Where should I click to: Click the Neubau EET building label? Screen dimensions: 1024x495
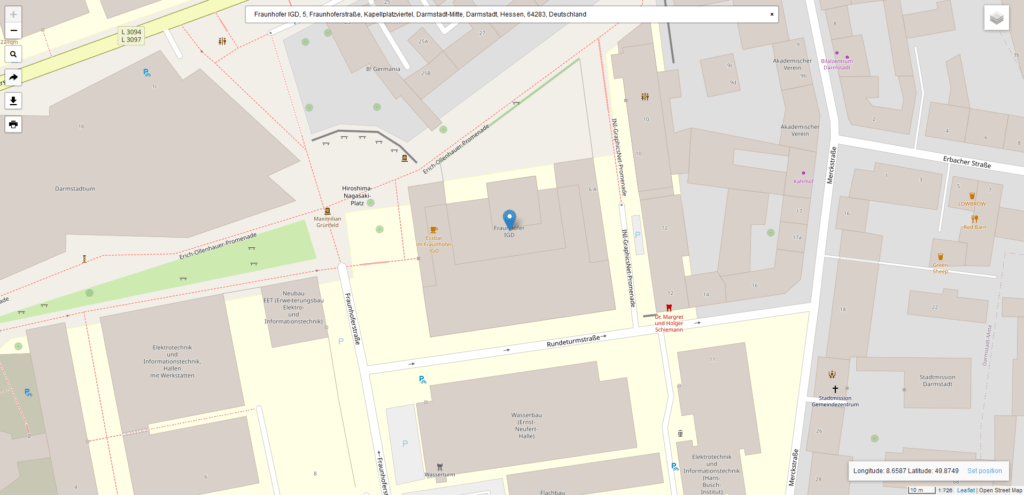click(x=294, y=308)
